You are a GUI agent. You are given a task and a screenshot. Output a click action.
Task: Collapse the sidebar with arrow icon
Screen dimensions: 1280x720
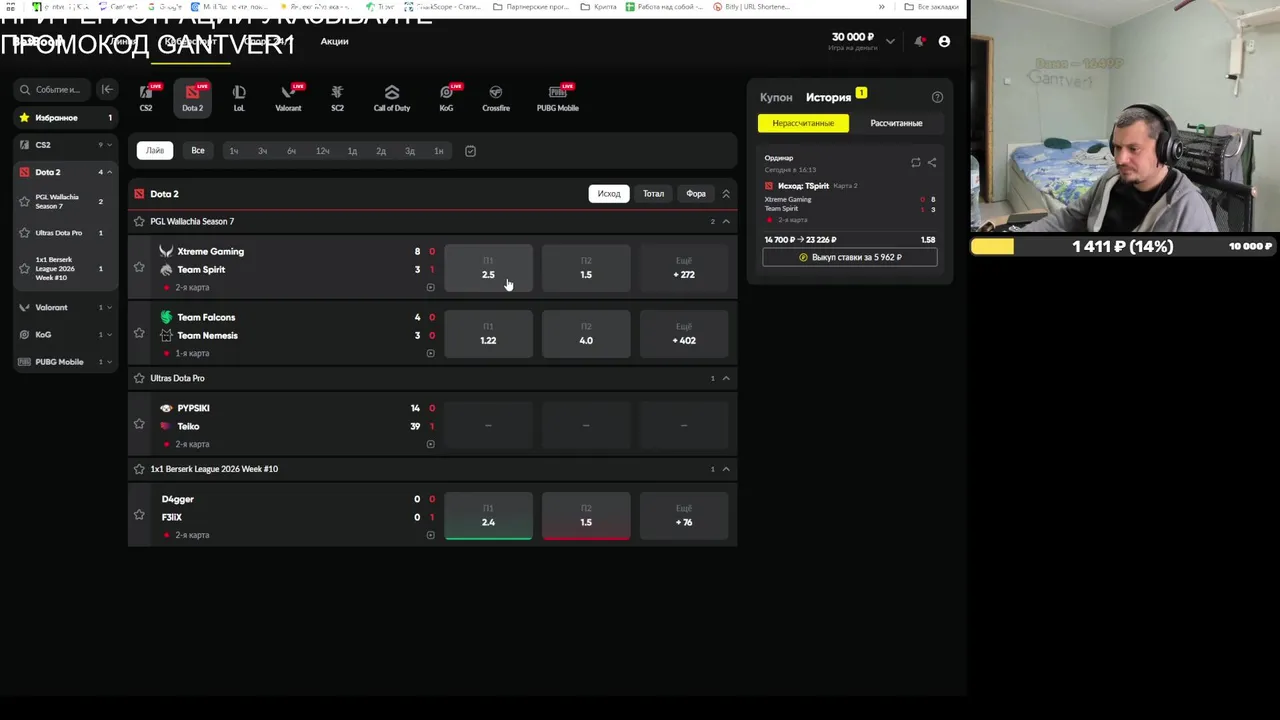tap(107, 89)
